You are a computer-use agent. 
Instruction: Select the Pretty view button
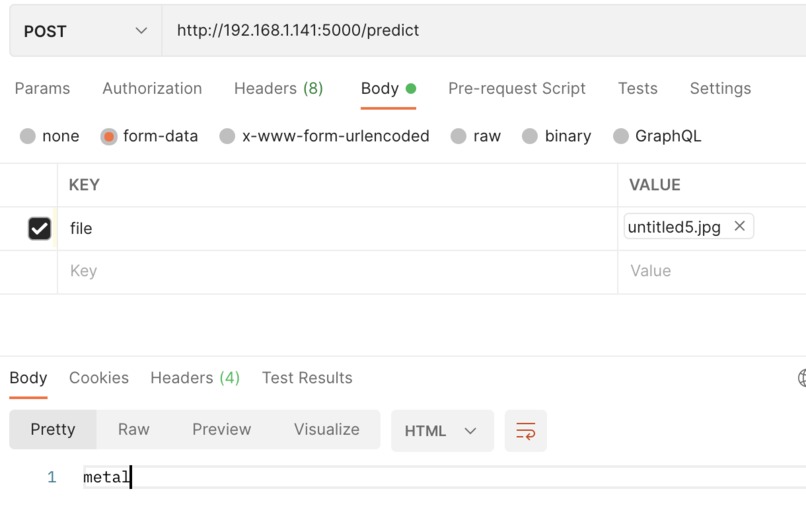tap(53, 430)
